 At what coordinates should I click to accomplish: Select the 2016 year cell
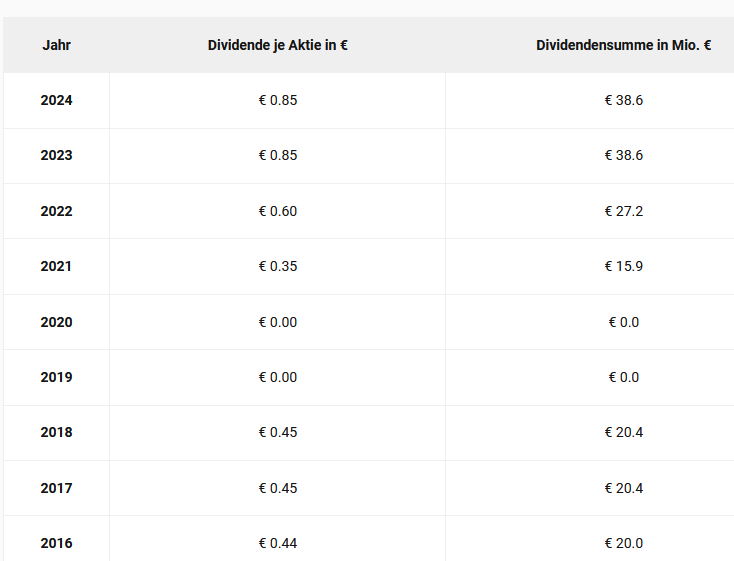(x=56, y=543)
